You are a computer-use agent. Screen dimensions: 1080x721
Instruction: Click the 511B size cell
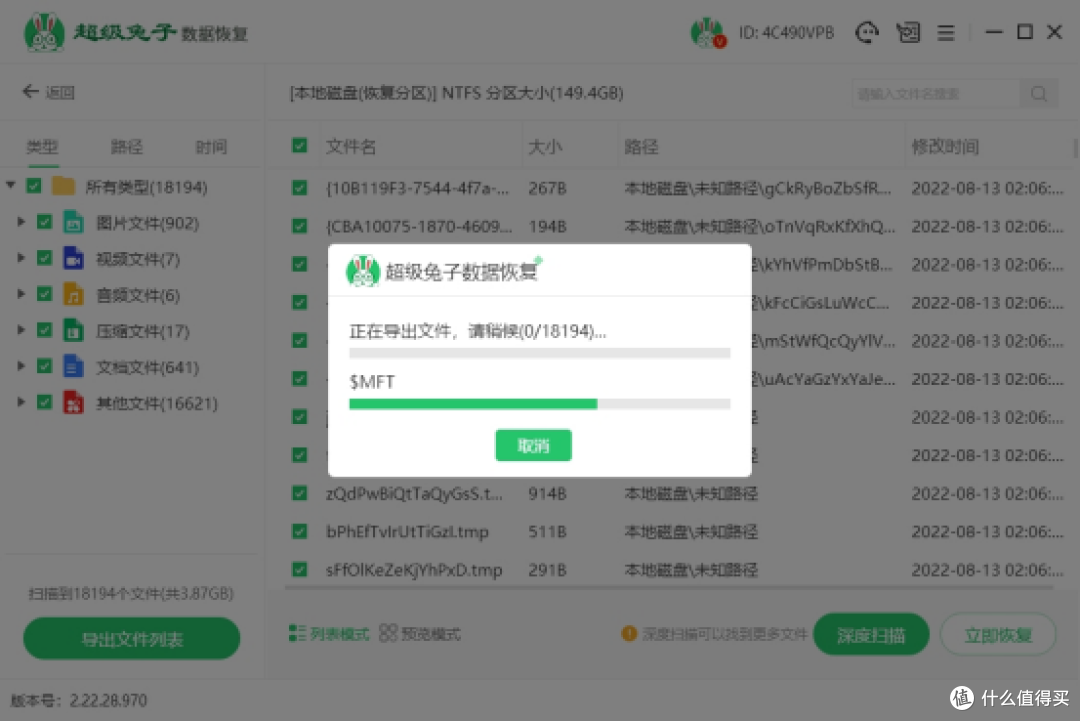click(547, 531)
